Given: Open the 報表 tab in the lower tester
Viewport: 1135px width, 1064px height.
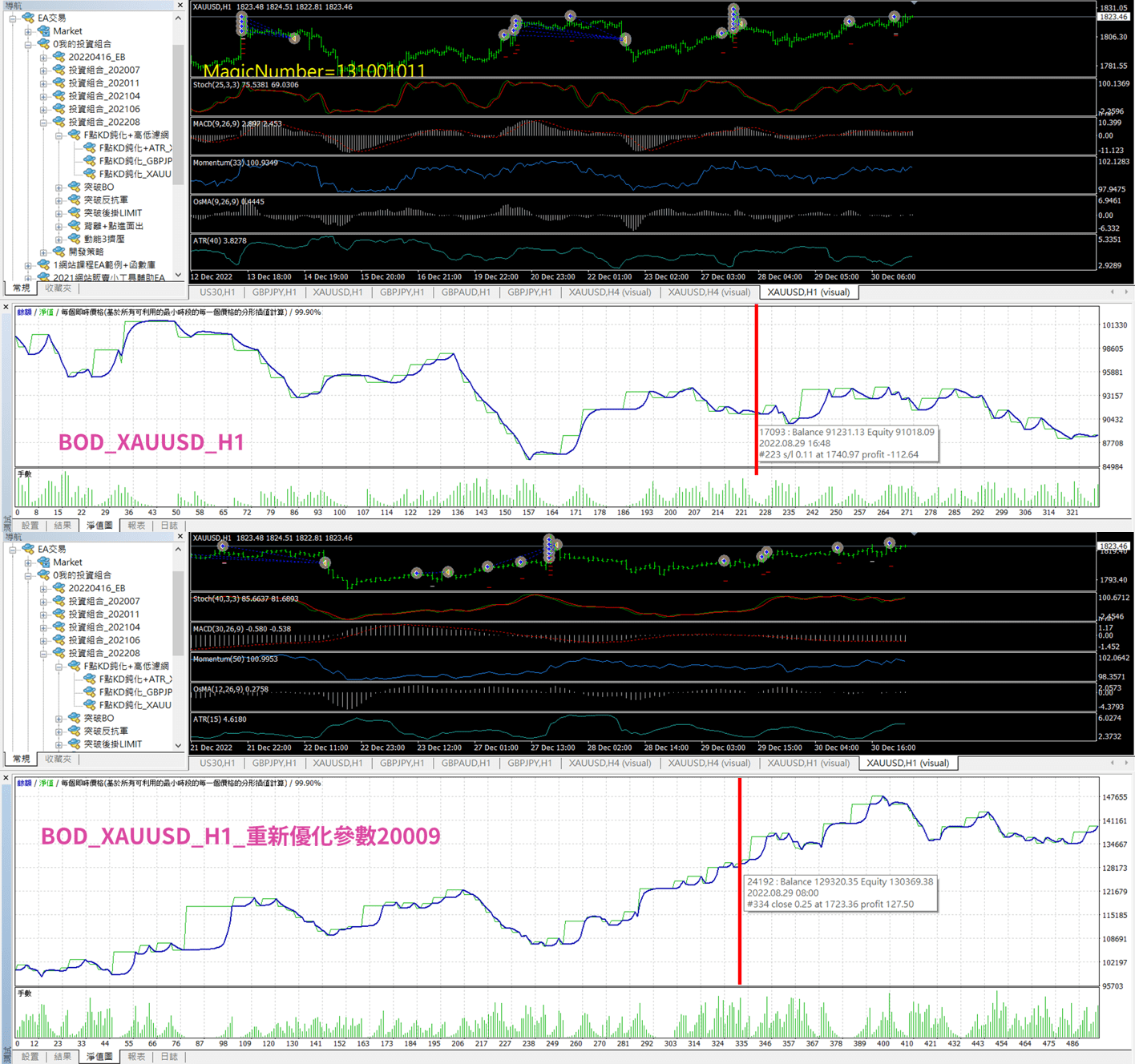Looking at the screenshot, I should click(x=136, y=1057).
